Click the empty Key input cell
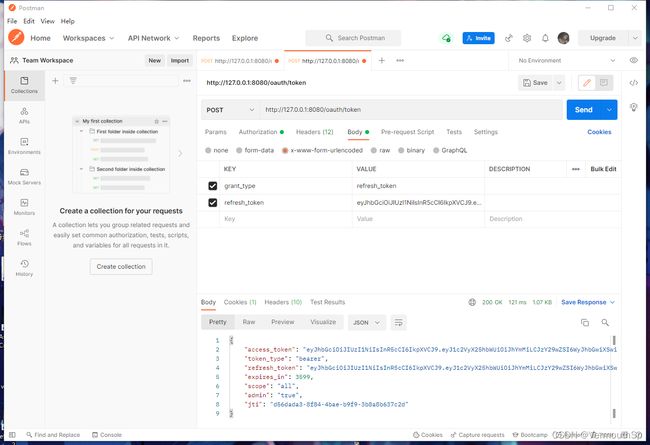 pos(286,219)
